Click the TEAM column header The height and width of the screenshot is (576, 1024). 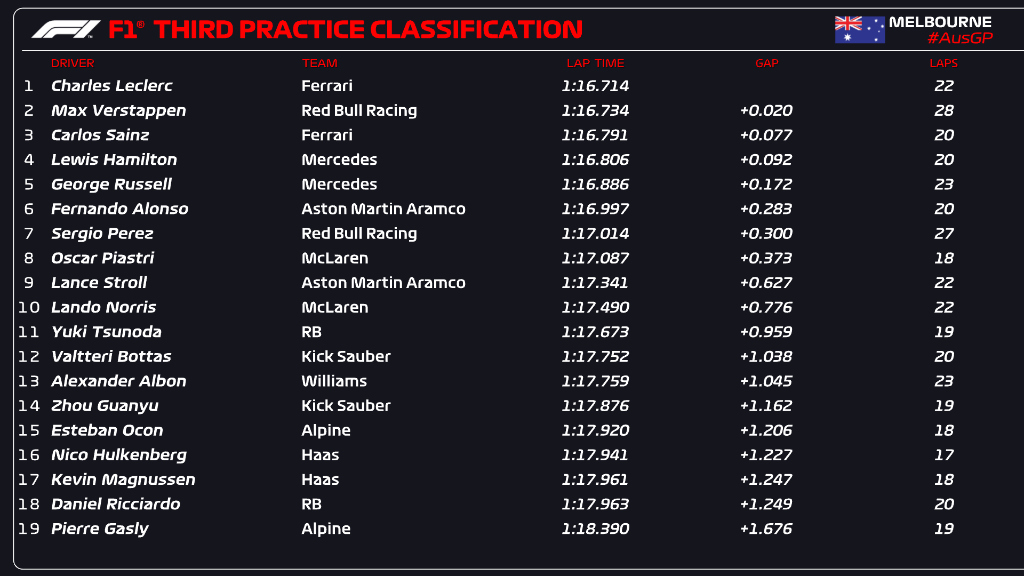pyautogui.click(x=320, y=63)
